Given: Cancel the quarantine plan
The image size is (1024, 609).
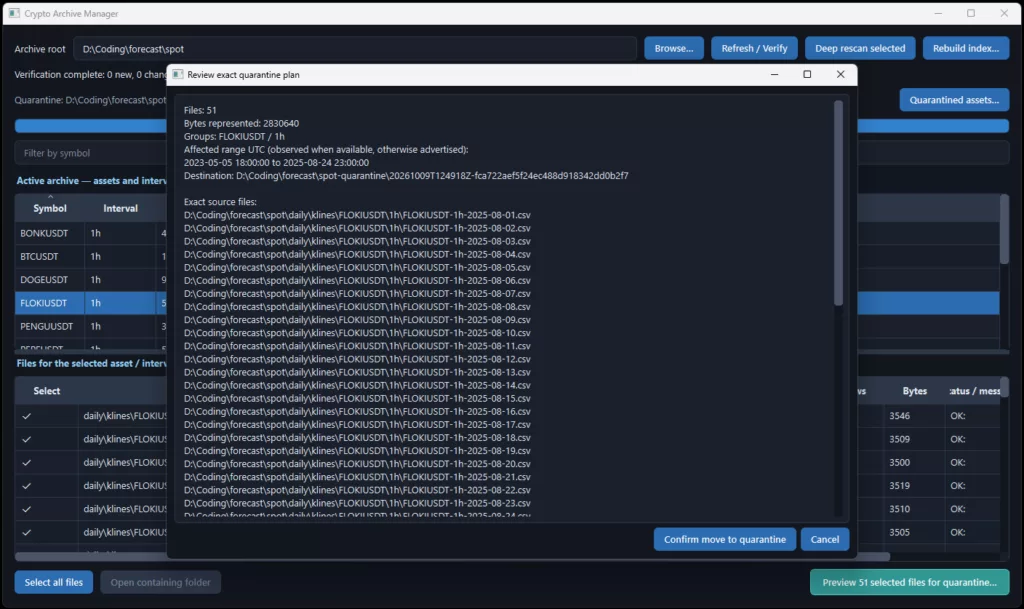Looking at the screenshot, I should point(825,539).
